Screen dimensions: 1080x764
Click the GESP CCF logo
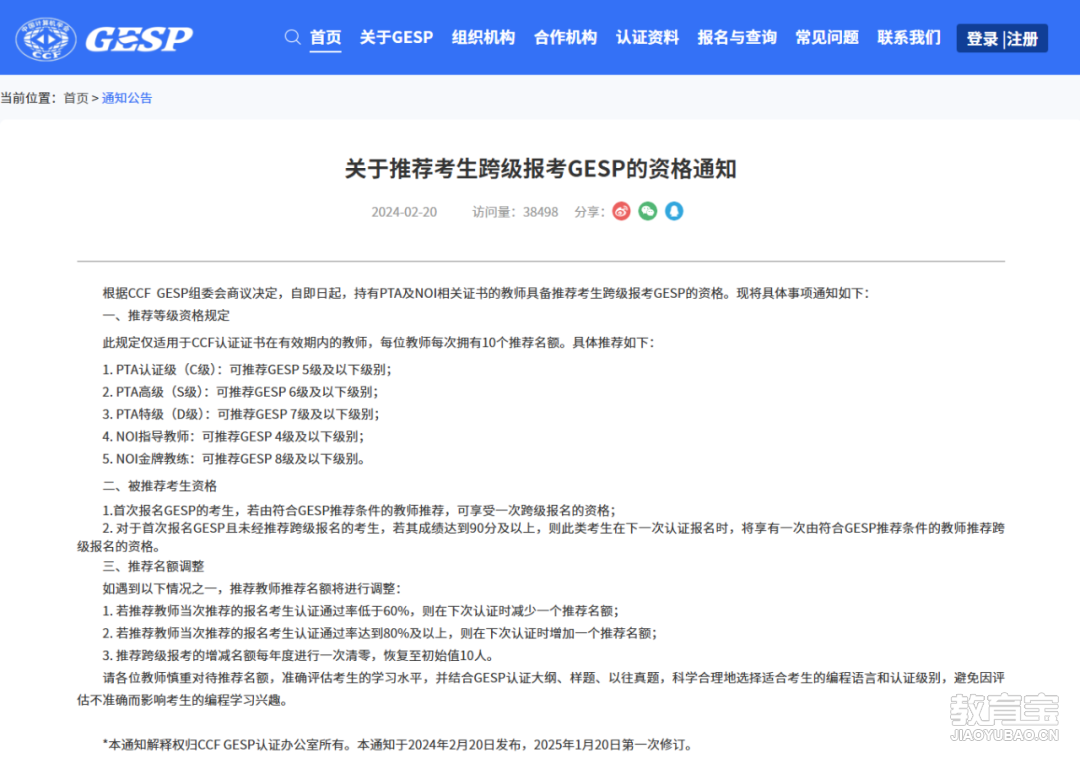pos(104,39)
